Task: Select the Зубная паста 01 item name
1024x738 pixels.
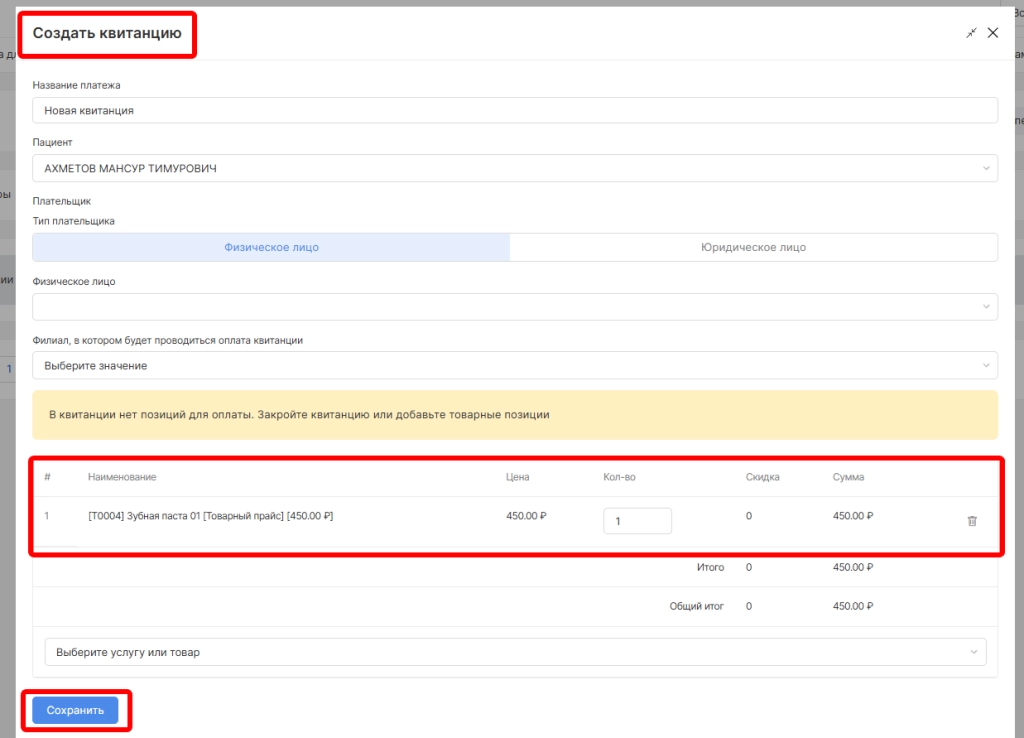Action: [x=210, y=516]
